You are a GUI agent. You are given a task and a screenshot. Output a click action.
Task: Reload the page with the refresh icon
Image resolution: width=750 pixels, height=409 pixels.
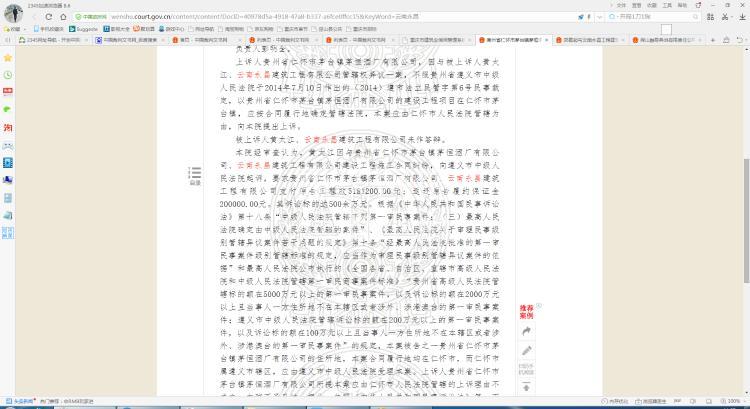(49, 17)
